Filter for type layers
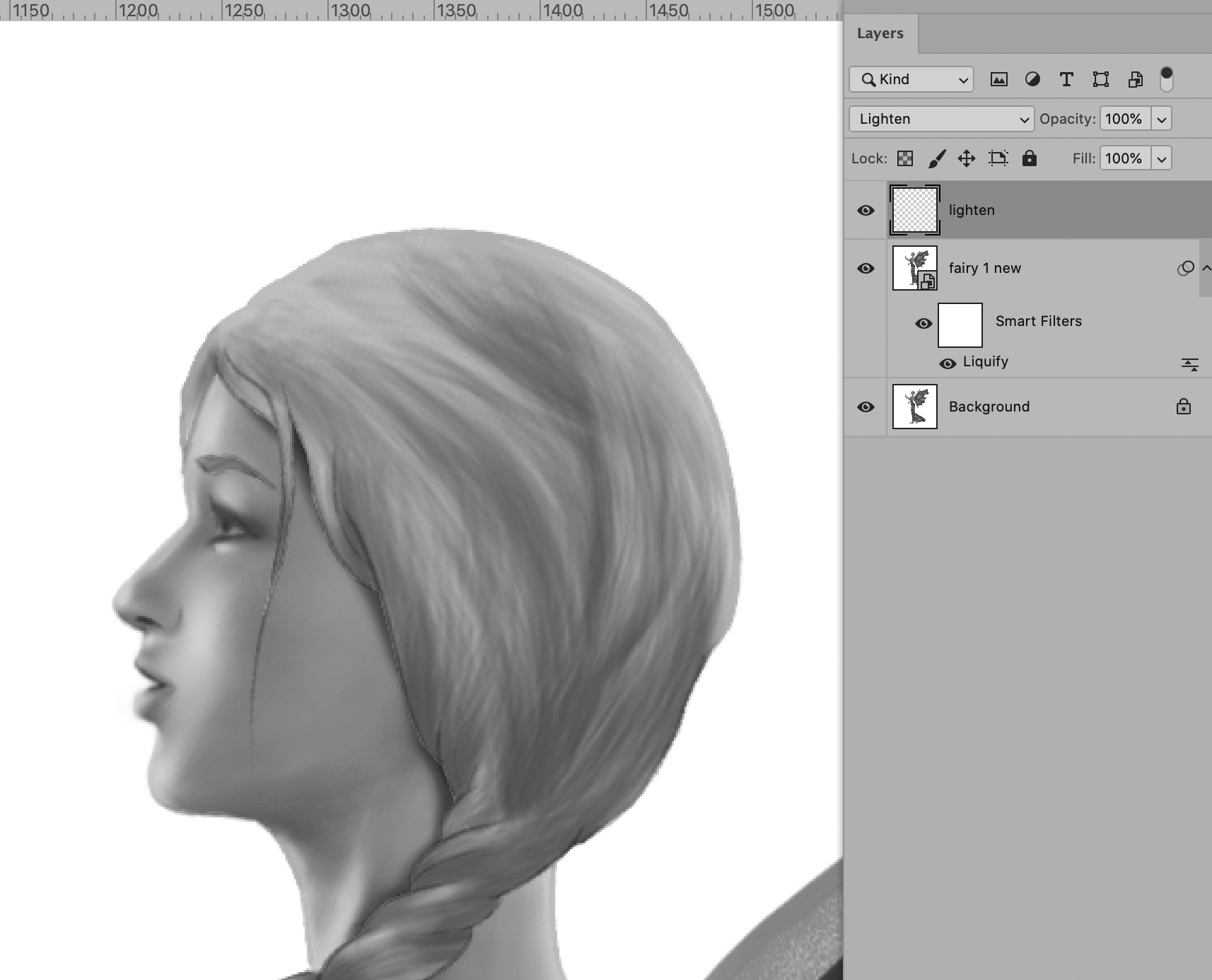Viewport: 1212px width, 980px height. point(1066,79)
